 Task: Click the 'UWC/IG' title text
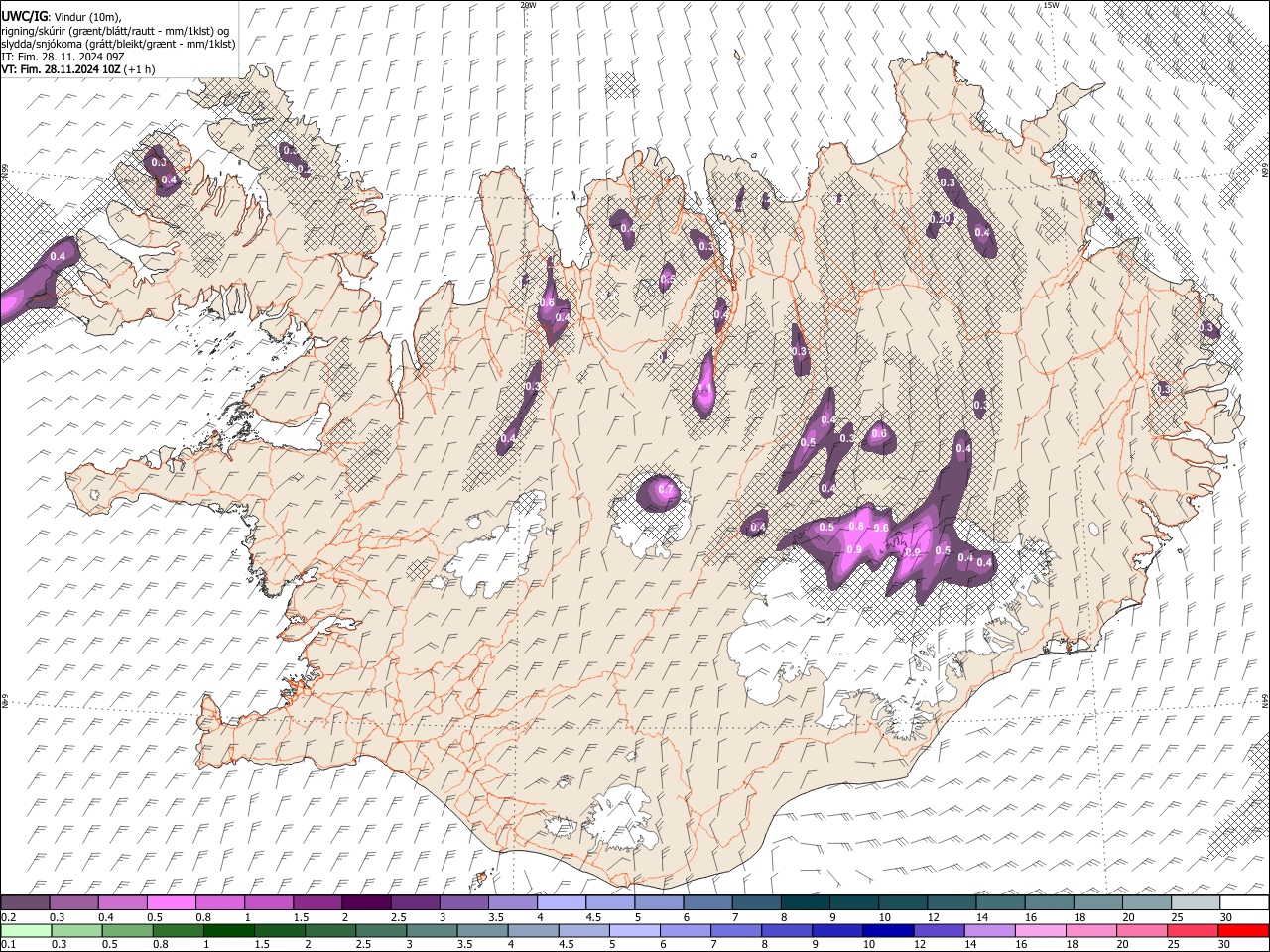tap(25, 16)
